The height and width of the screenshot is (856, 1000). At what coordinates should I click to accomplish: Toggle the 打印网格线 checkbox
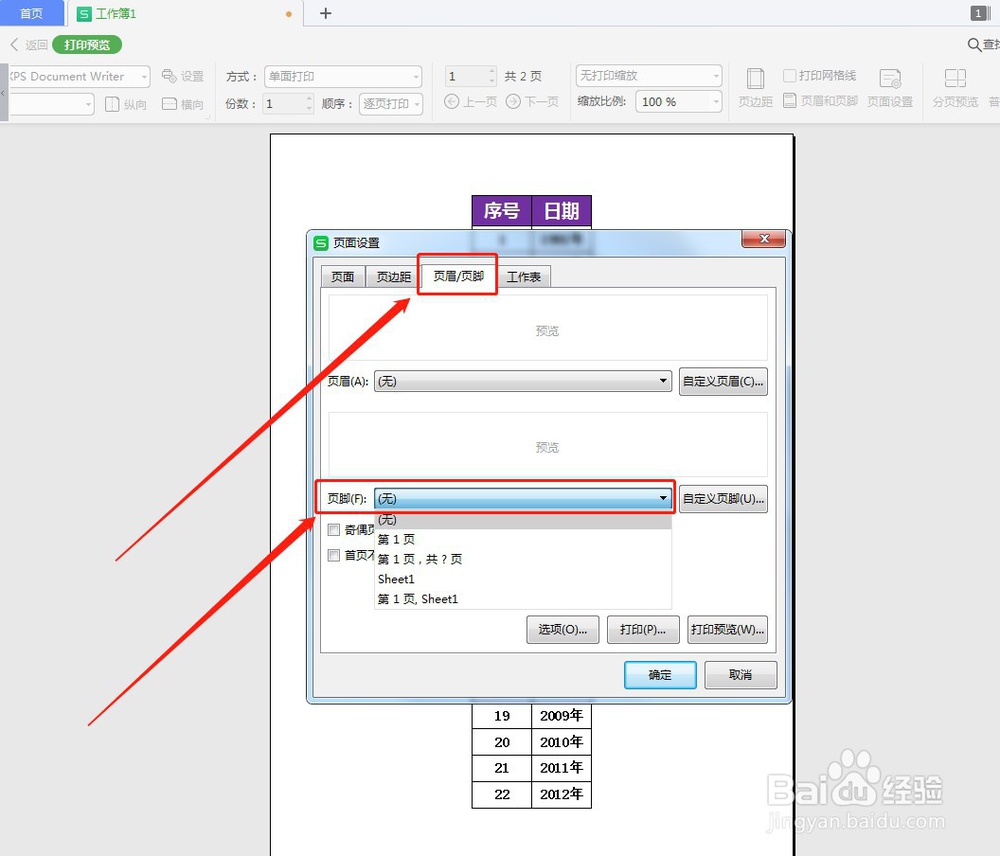click(789, 76)
